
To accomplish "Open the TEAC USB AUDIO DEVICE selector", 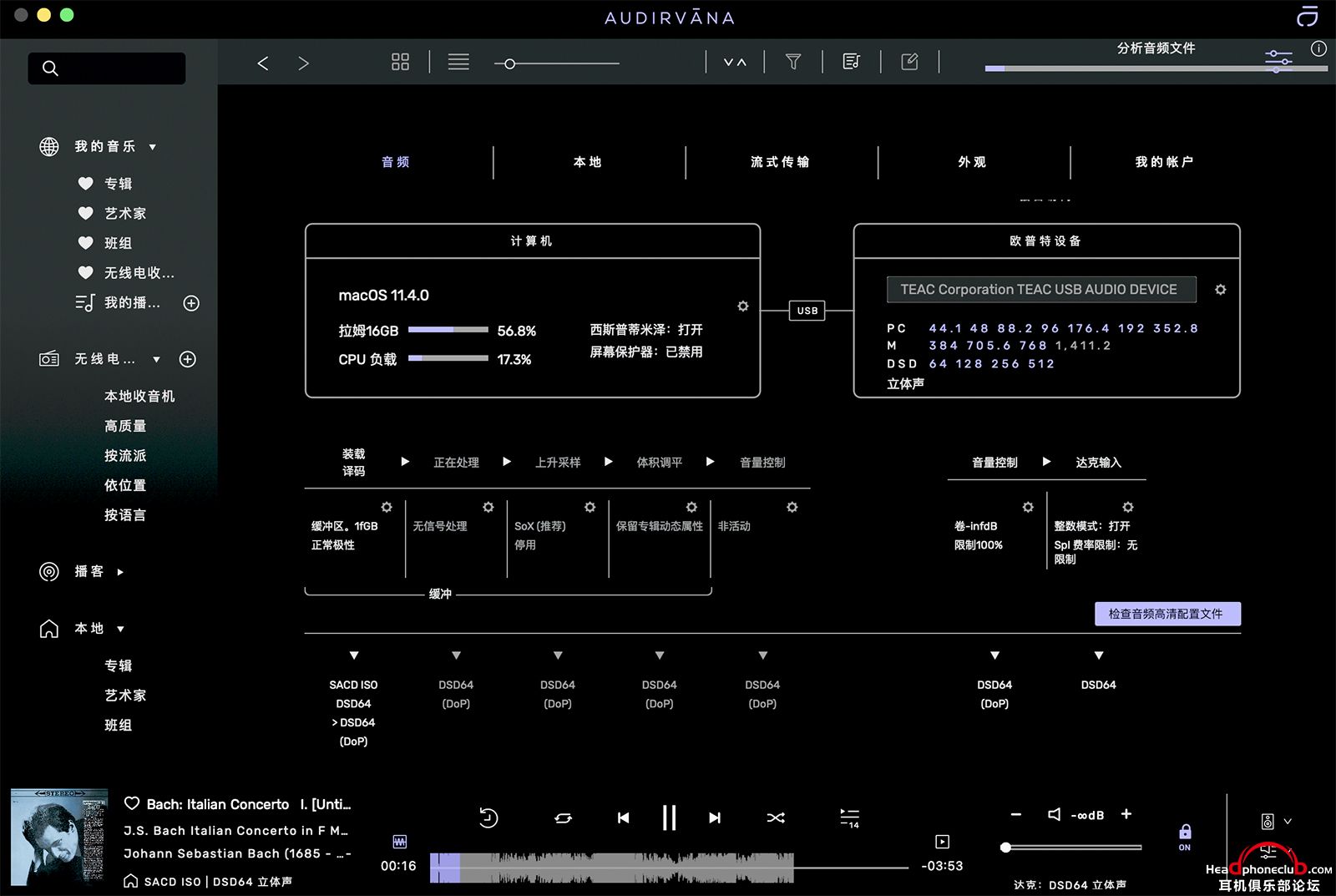I will 1041,290.
